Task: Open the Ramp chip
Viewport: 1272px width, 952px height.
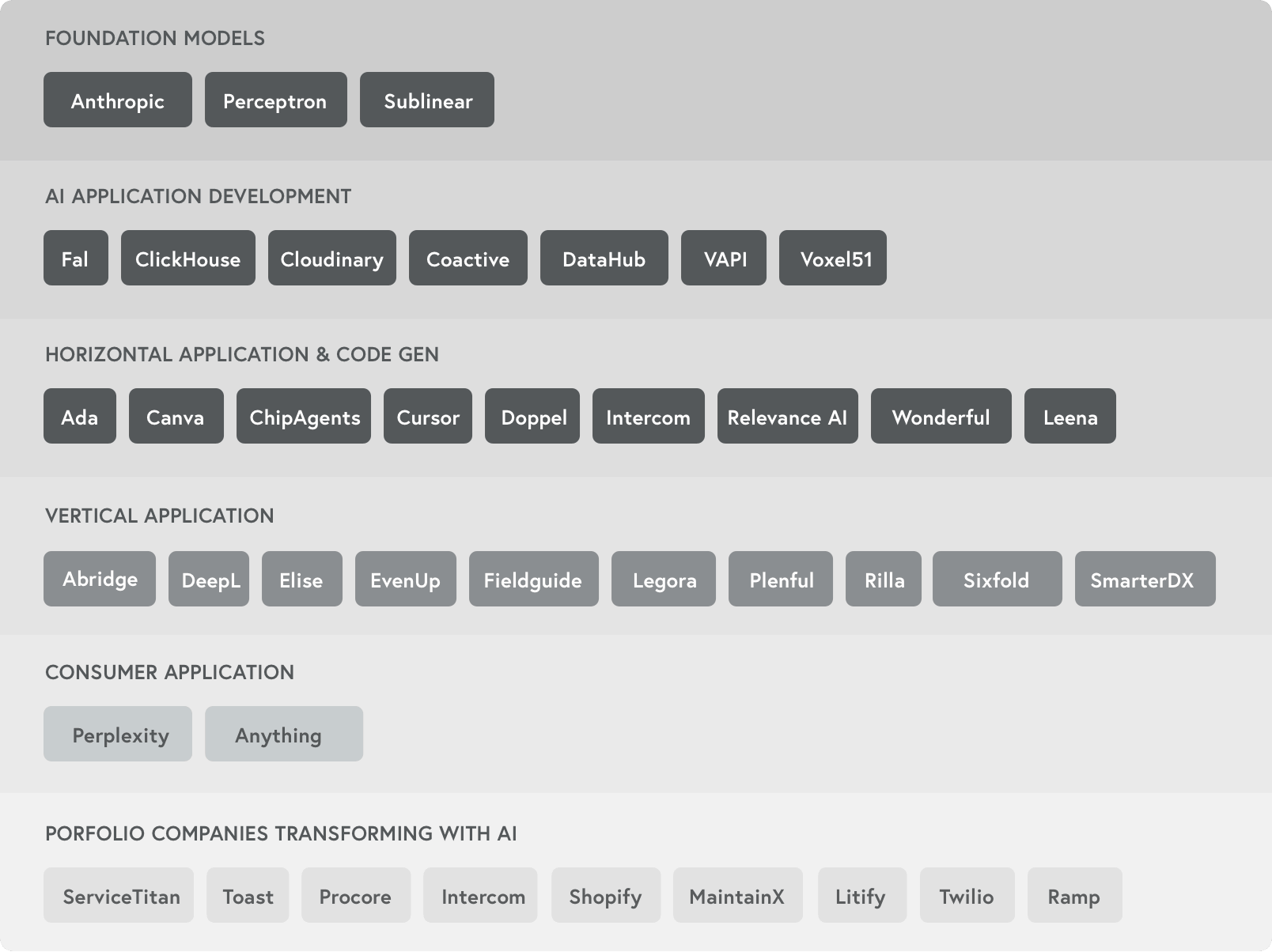Action: click(1075, 895)
